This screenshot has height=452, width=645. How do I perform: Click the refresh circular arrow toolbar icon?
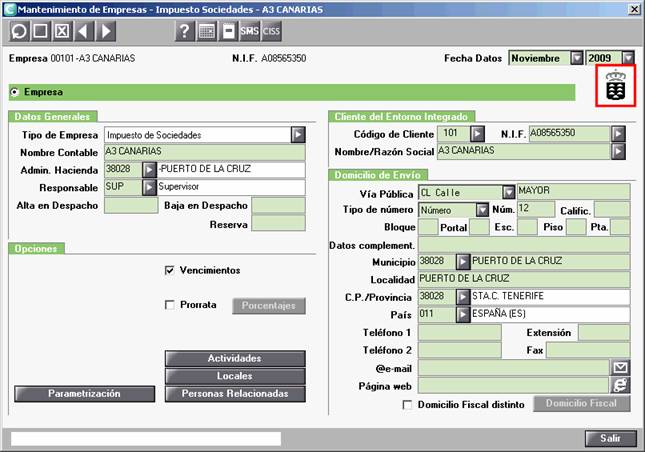[19, 31]
